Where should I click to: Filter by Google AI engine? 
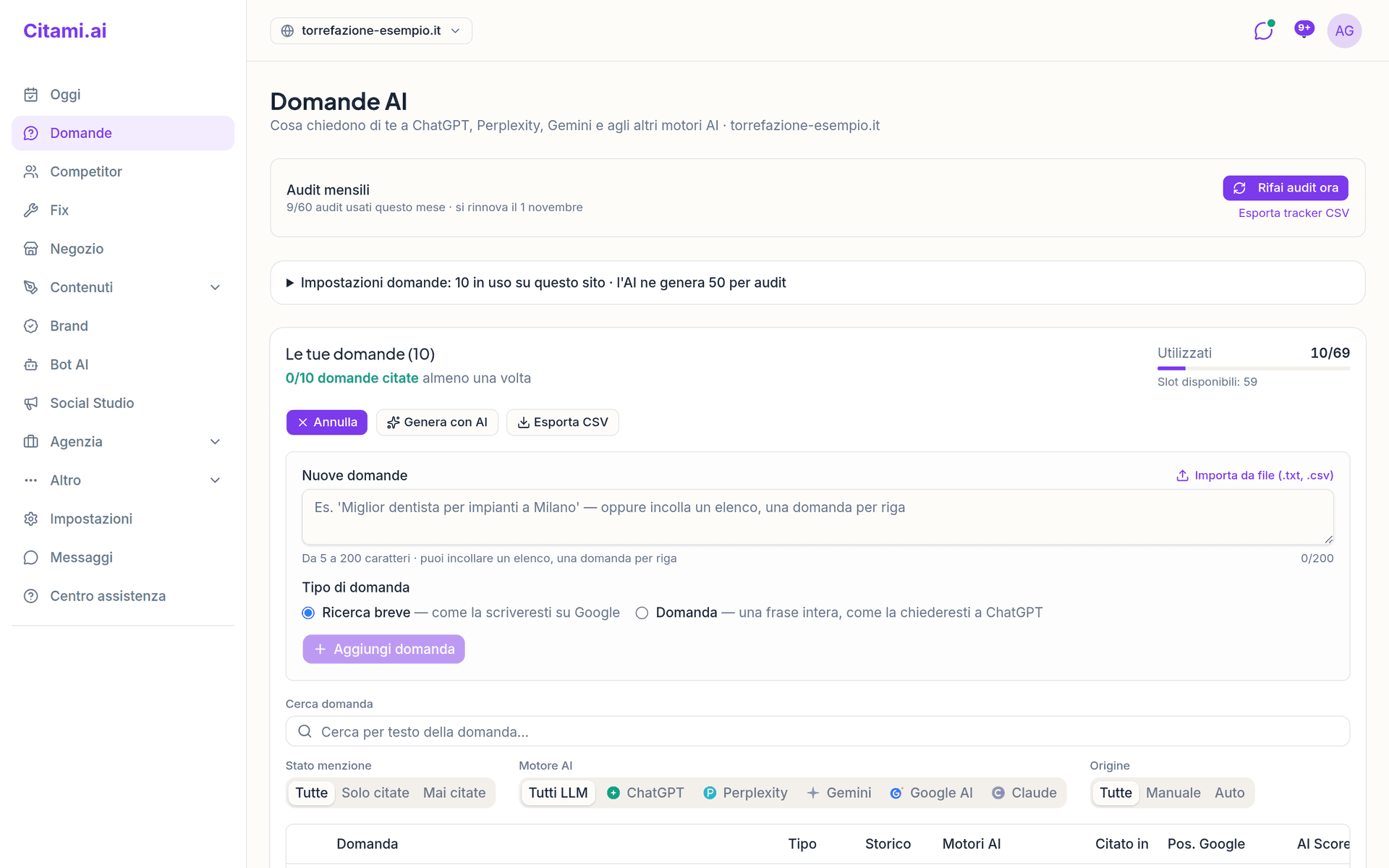tap(931, 793)
